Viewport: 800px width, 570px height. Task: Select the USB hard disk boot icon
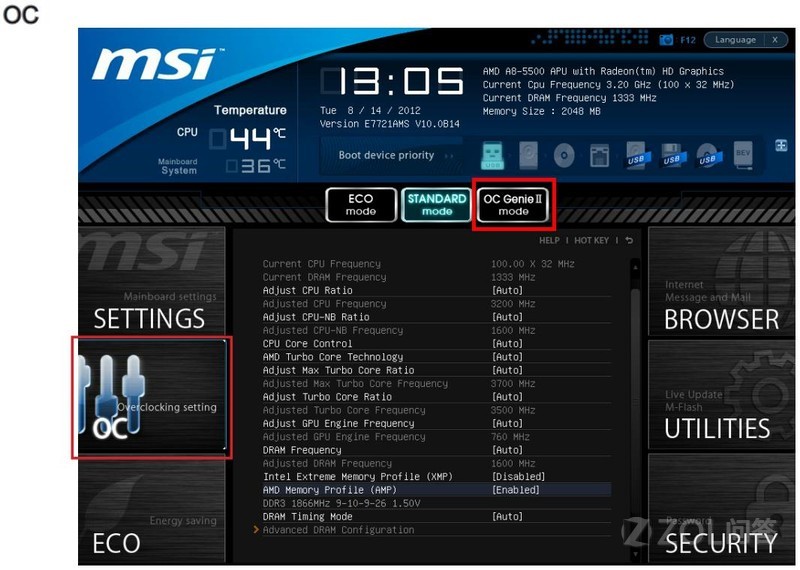point(636,155)
